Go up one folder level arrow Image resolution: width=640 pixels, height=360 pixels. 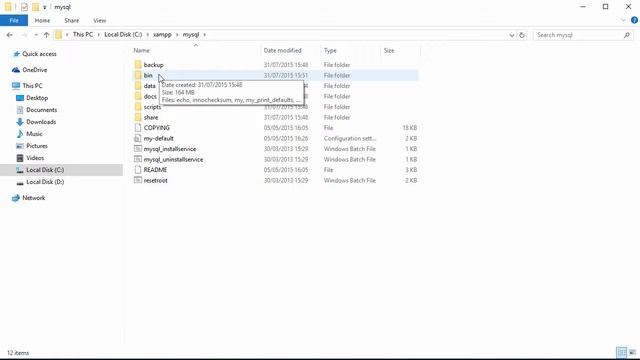point(47,35)
